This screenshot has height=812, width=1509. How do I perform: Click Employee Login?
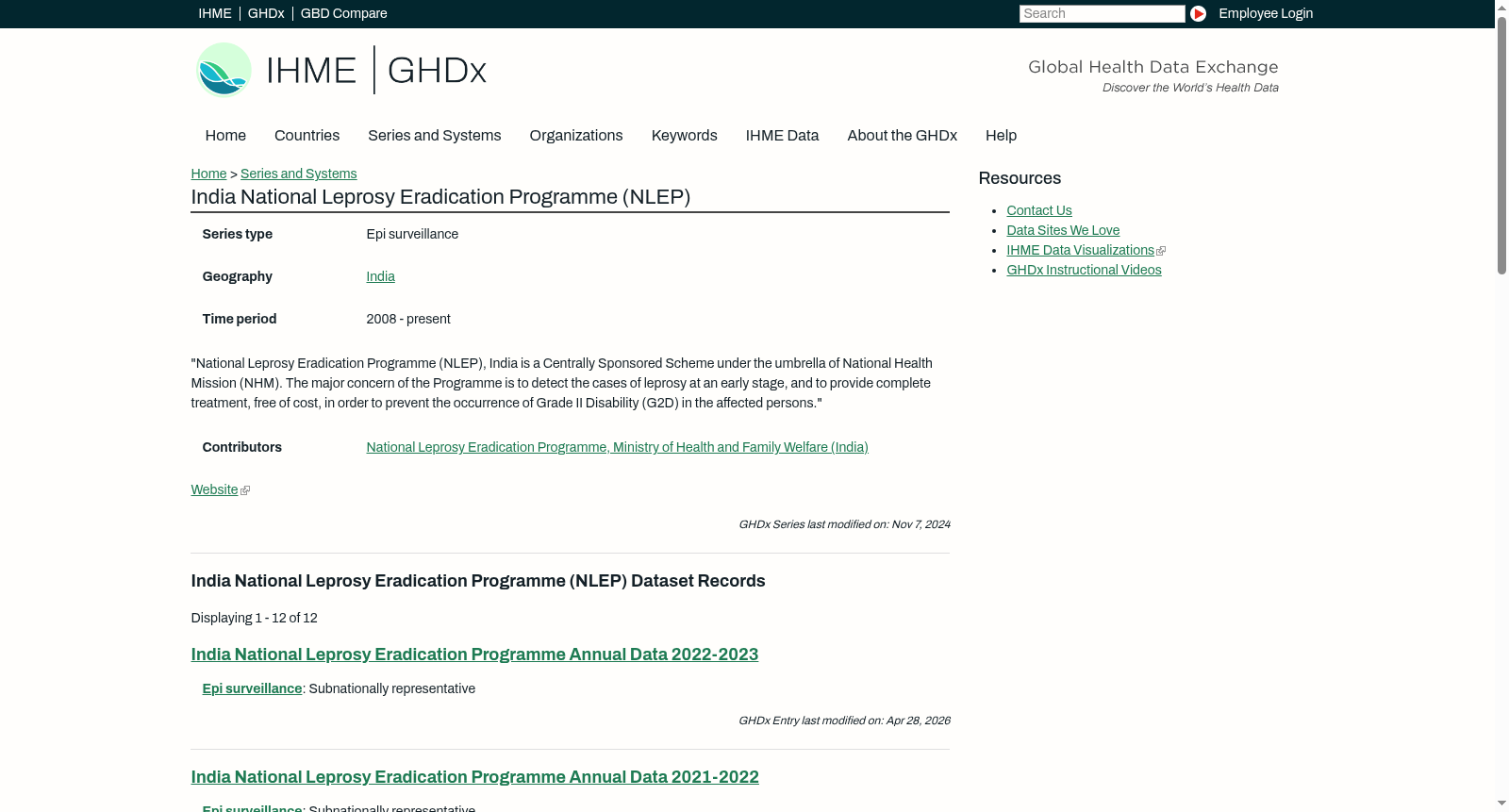[1266, 13]
